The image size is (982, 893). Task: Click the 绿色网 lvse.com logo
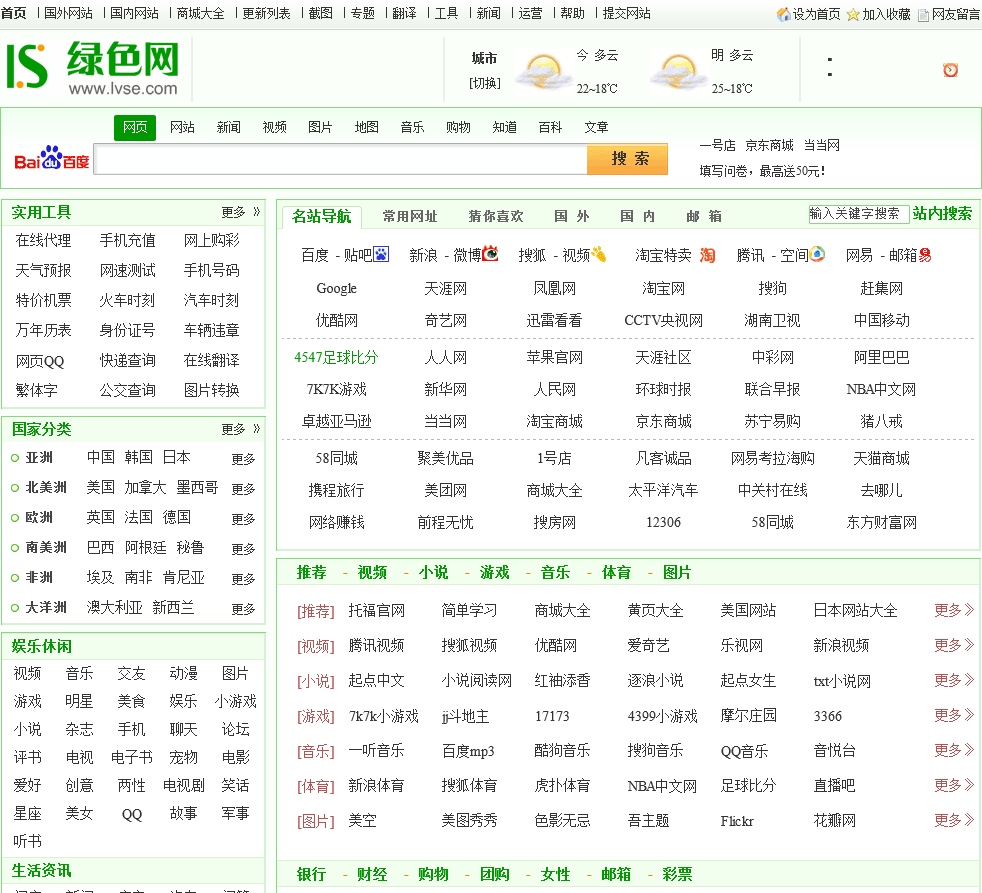(93, 67)
